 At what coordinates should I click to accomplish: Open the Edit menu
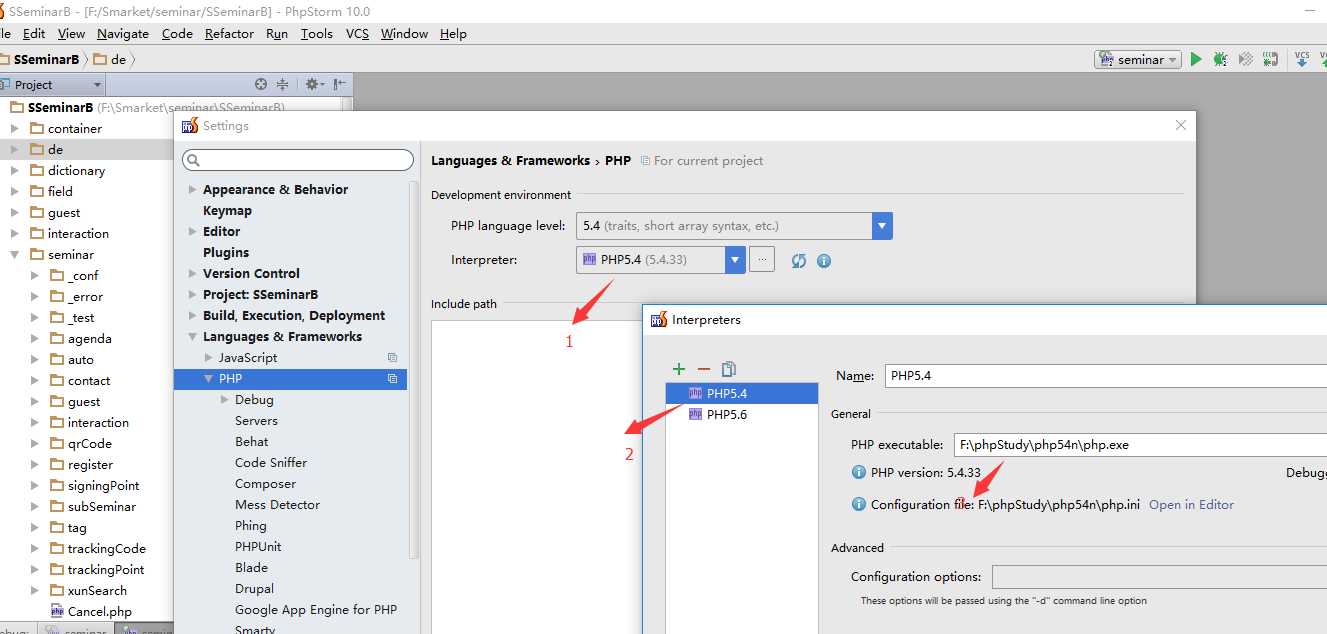click(34, 33)
